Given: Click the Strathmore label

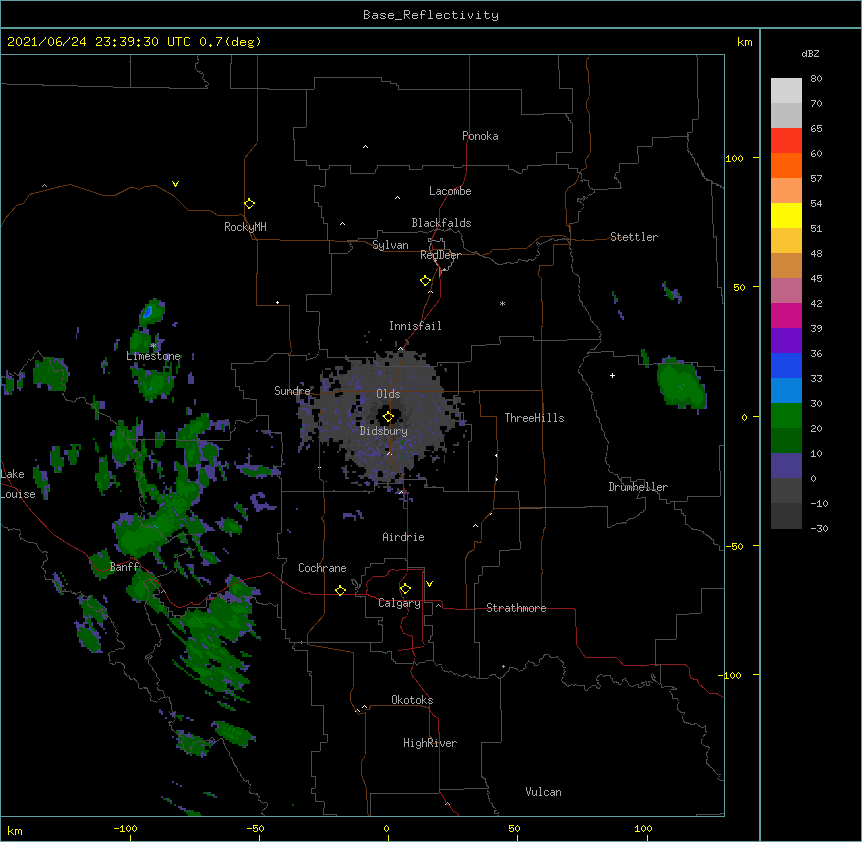Looking at the screenshot, I should [x=516, y=608].
